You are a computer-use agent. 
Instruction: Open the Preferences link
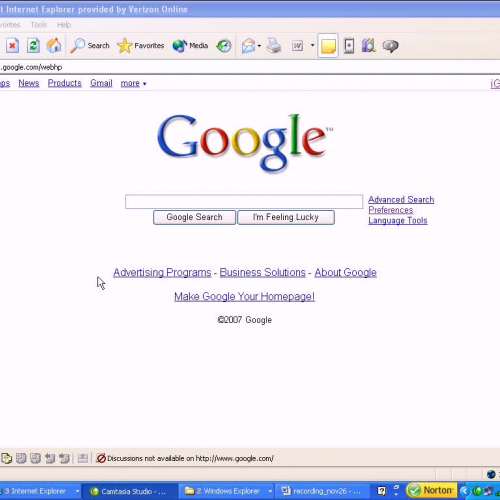(x=391, y=210)
